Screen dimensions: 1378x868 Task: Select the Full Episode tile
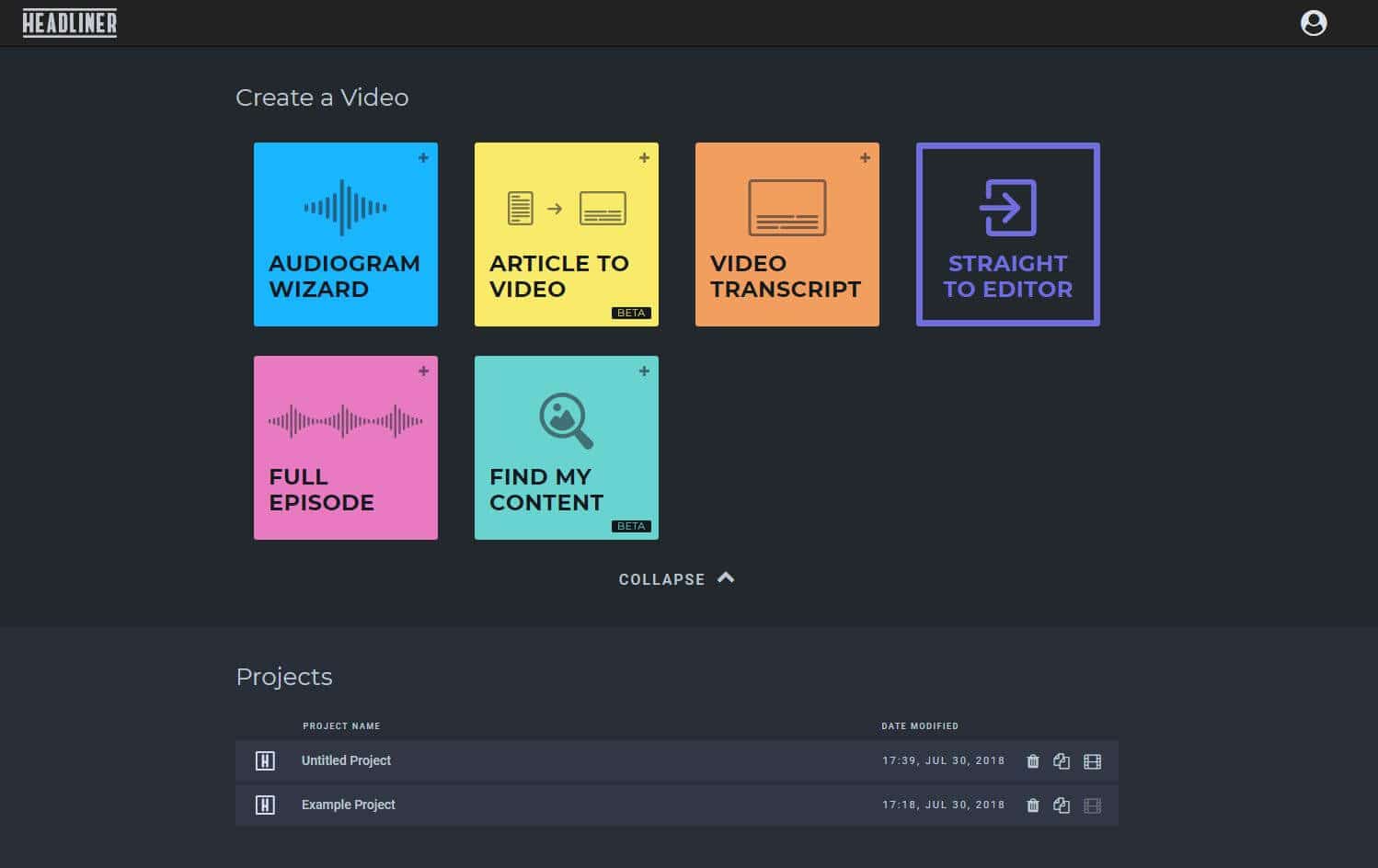[346, 448]
